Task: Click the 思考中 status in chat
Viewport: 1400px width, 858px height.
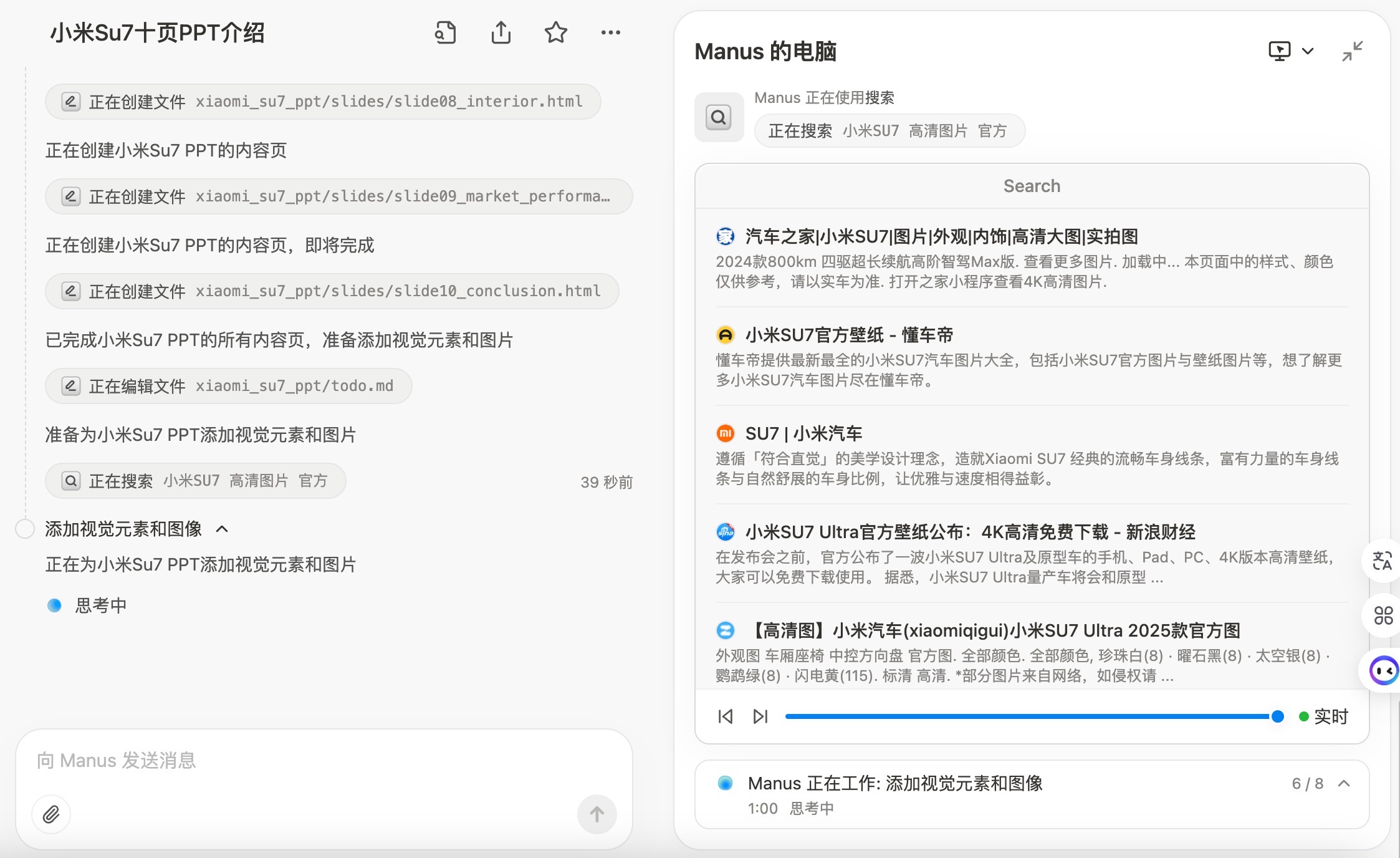Action: coord(101,605)
